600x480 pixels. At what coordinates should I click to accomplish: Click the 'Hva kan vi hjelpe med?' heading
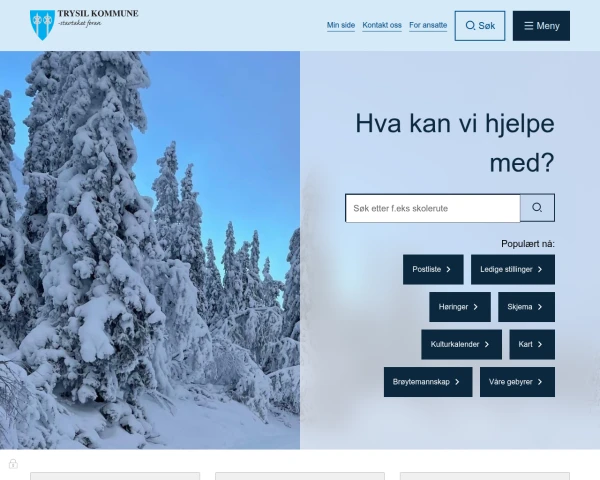455,143
